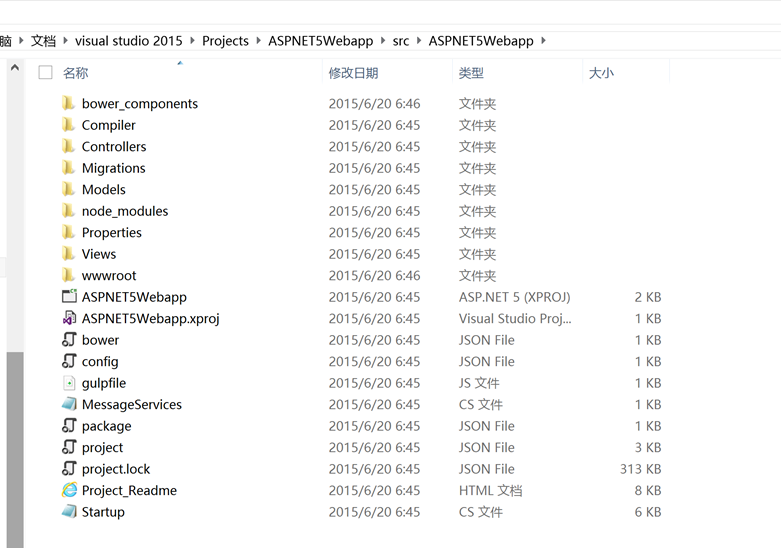Click the node_modules folder icon
This screenshot has width=781, height=548.
pos(68,210)
